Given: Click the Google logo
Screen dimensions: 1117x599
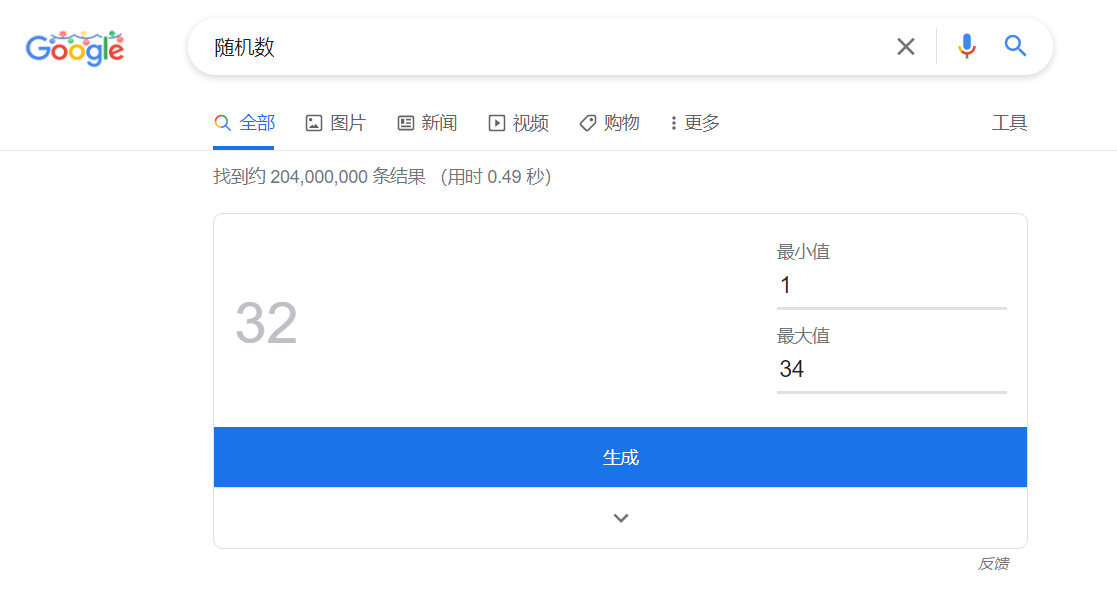Looking at the screenshot, I should 75,48.
